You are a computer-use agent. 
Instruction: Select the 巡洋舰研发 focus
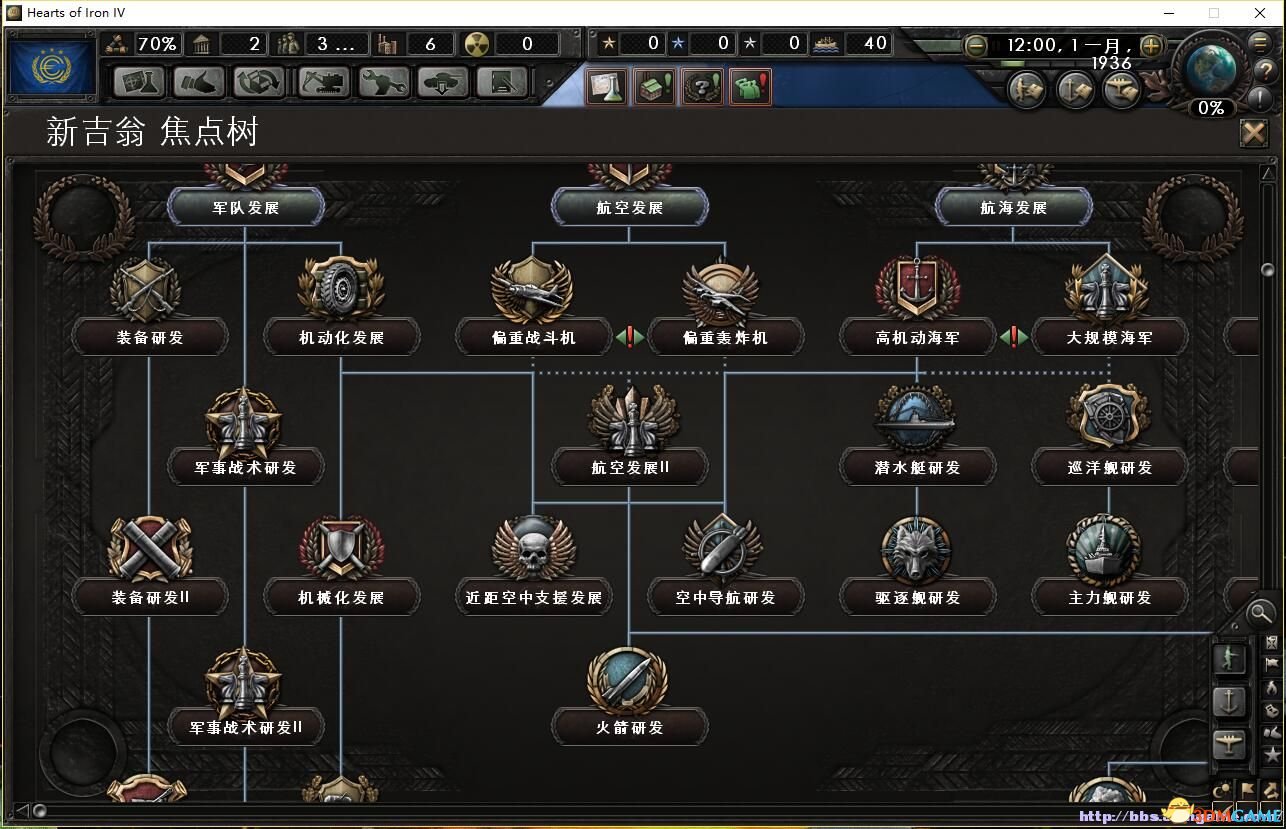tap(1109, 436)
